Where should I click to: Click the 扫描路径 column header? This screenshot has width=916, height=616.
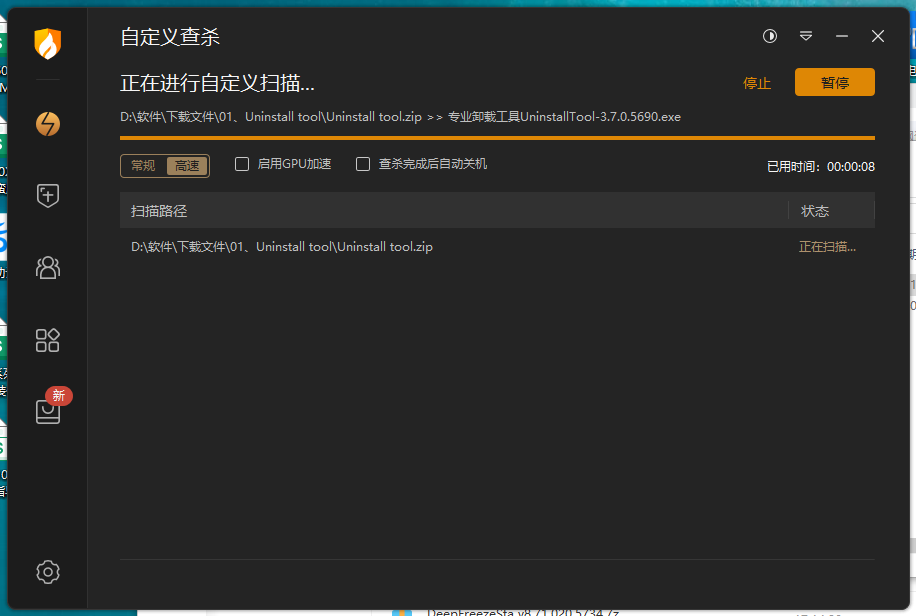click(159, 211)
